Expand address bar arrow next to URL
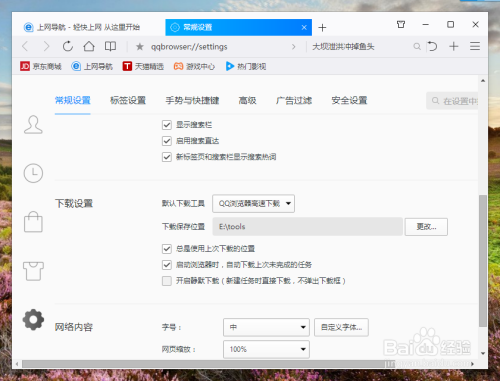Image resolution: width=500 pixels, height=381 pixels. pyautogui.click(x=294, y=47)
